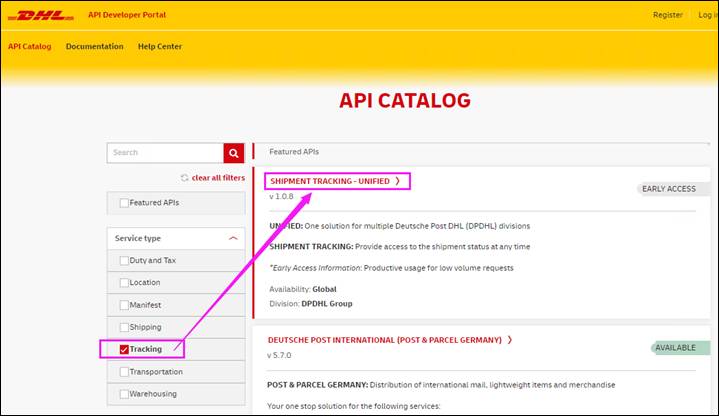The image size is (719, 416).
Task: Check the Warehousing checkbox
Action: (x=124, y=394)
